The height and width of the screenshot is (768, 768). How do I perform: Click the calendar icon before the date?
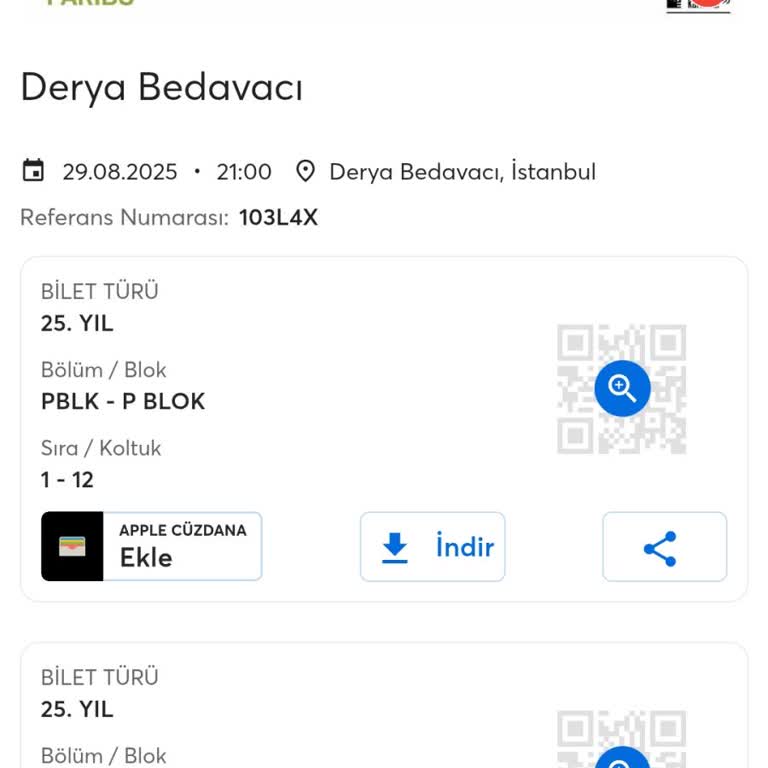33,171
